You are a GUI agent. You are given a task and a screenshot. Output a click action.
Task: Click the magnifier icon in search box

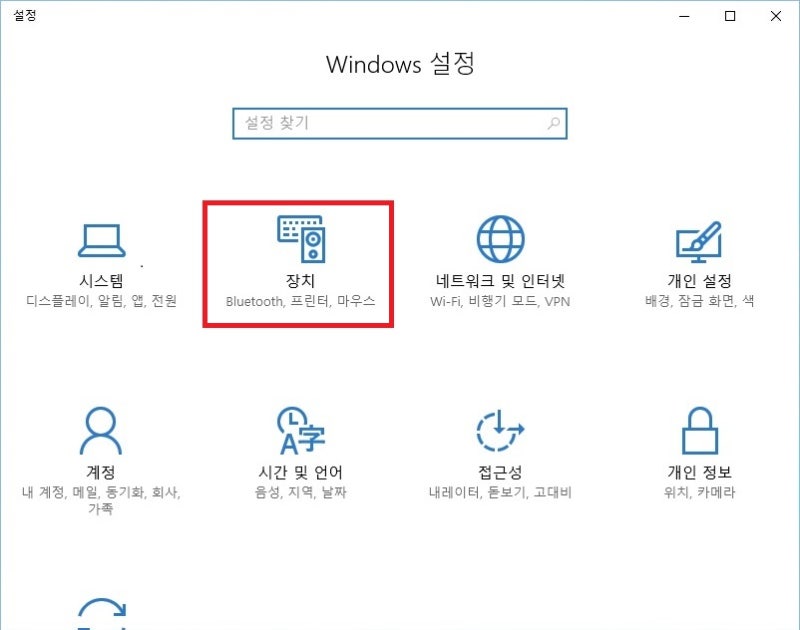tap(554, 123)
